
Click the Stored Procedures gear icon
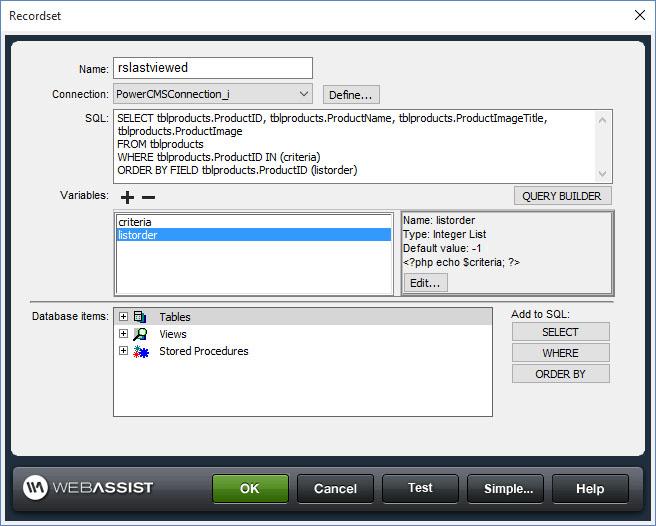coord(141,352)
